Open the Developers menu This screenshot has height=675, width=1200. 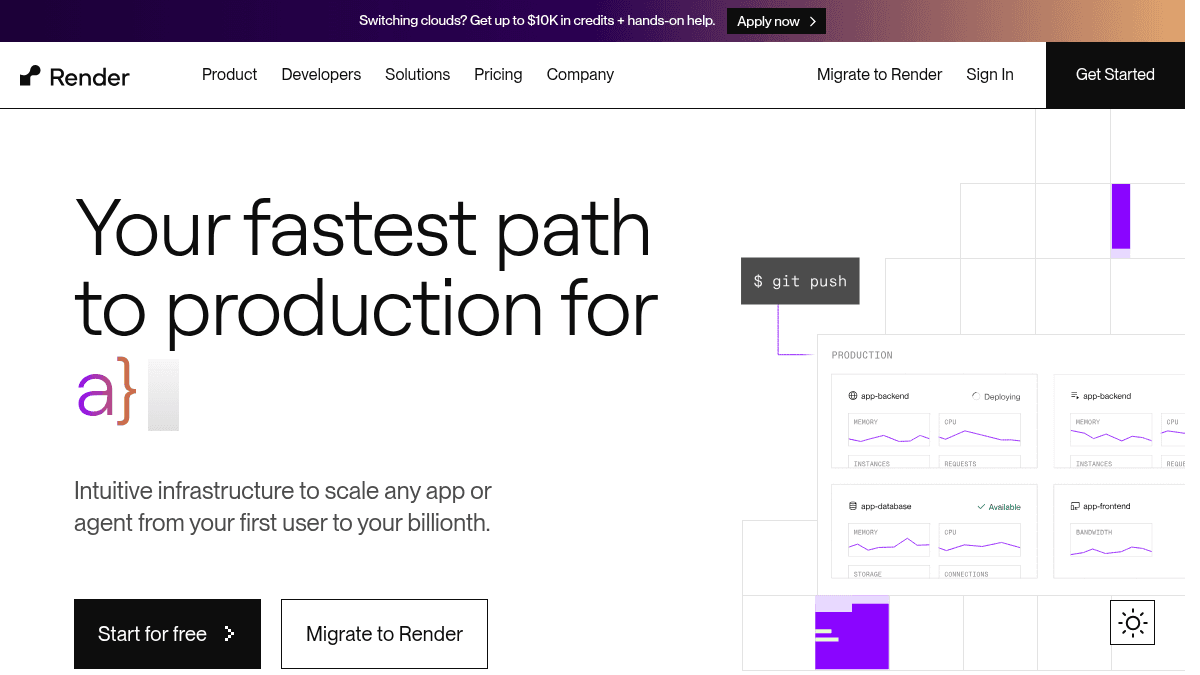(321, 75)
